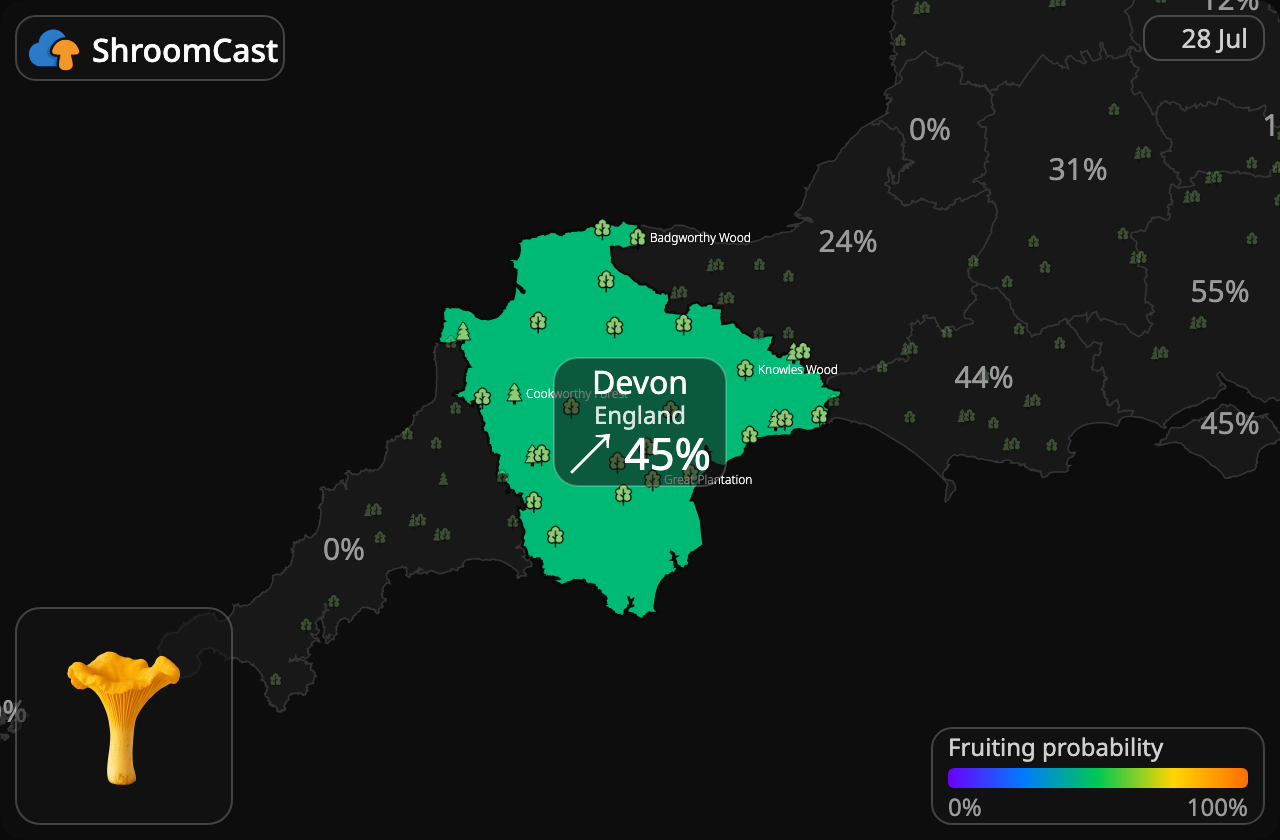Viewport: 1280px width, 840px height.
Task: Click the Fruiting probability legend title
Action: coord(1056,747)
